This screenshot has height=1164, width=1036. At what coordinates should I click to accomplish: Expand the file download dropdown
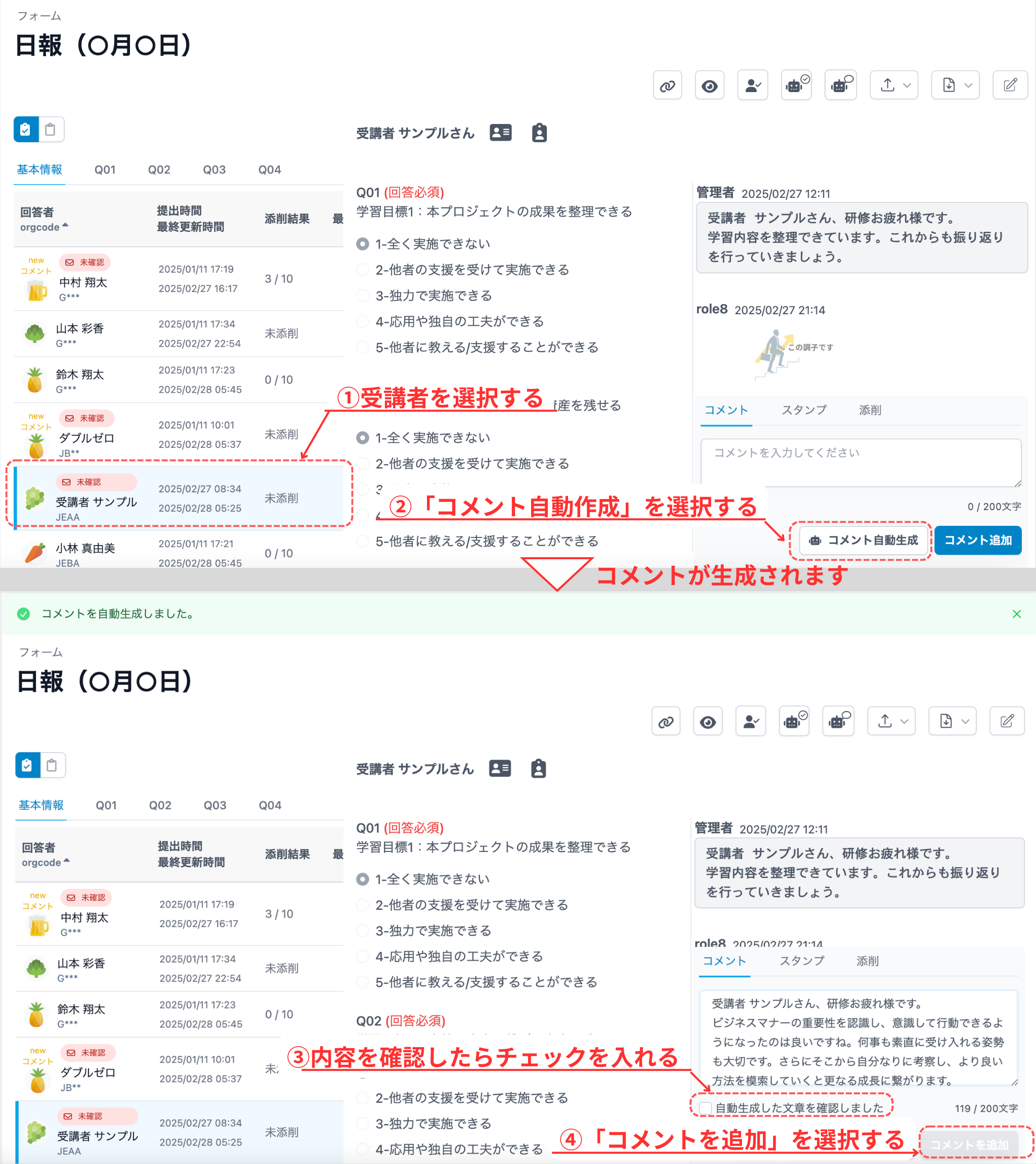click(955, 85)
